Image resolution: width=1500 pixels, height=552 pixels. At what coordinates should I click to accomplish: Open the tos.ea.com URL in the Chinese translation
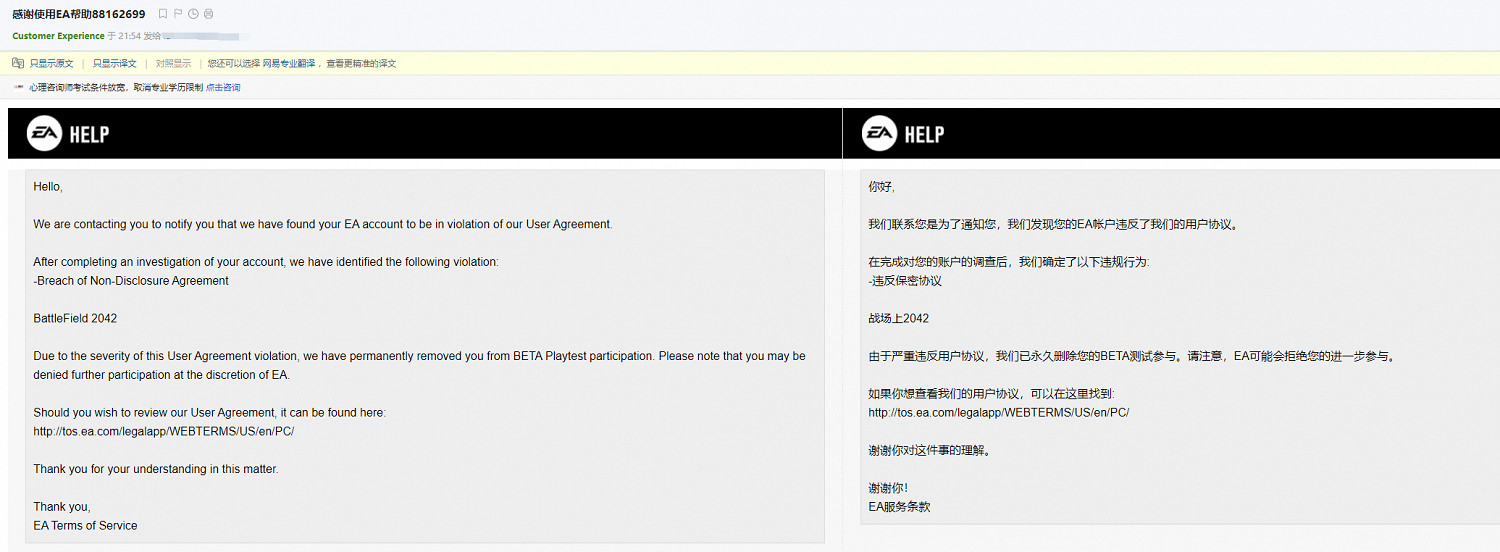pos(998,412)
